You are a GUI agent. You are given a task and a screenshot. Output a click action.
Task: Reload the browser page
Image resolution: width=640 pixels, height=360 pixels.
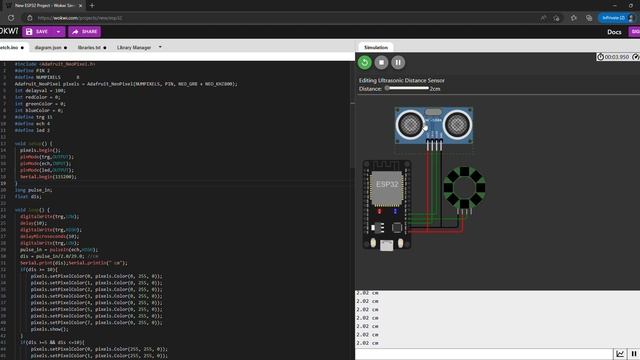[11, 18]
